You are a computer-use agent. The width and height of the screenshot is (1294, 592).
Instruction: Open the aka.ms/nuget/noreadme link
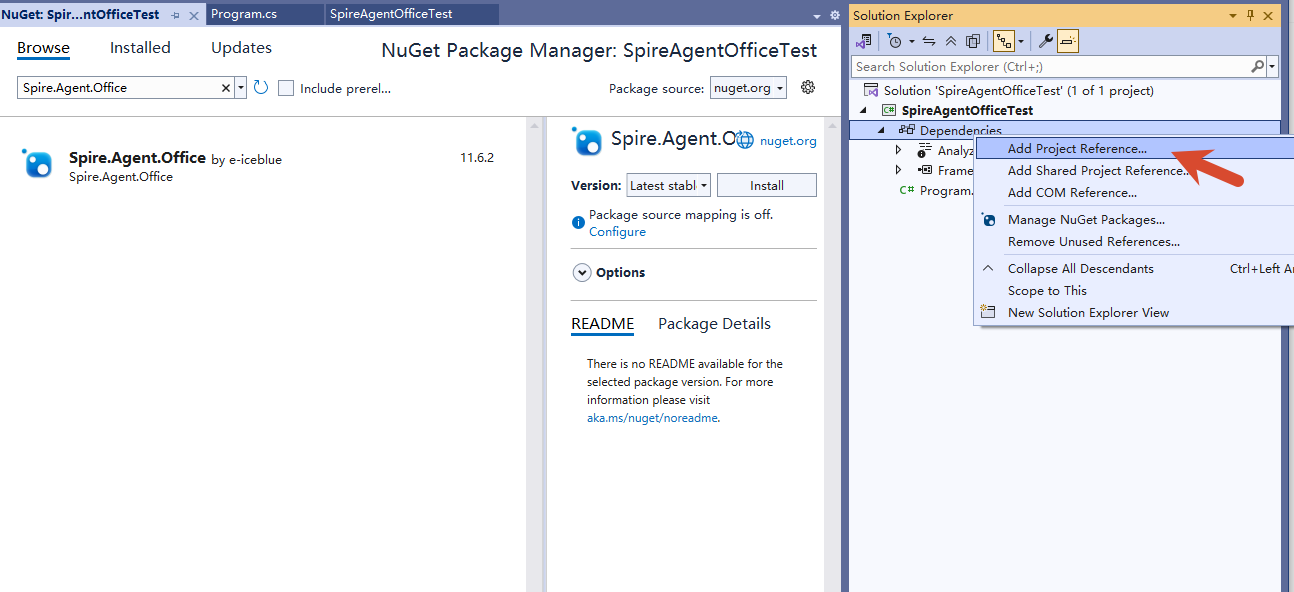pyautogui.click(x=652, y=418)
